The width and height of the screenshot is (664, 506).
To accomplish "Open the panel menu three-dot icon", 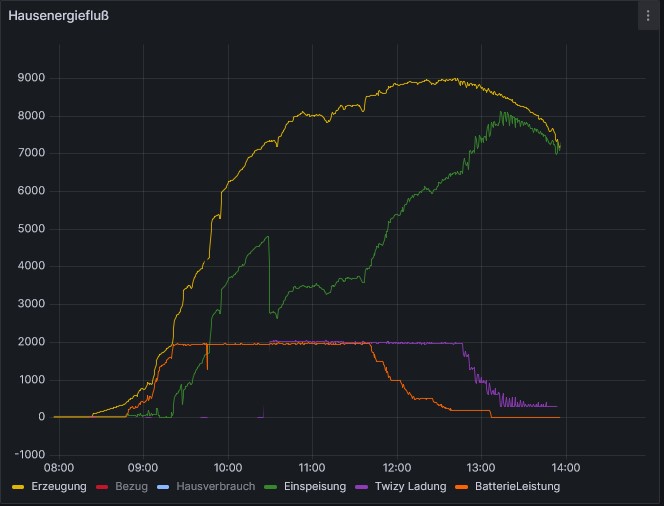I will click(x=649, y=17).
